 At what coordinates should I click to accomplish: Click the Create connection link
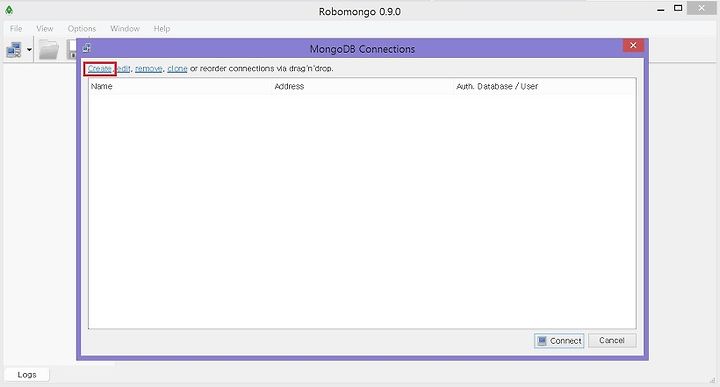click(100, 68)
